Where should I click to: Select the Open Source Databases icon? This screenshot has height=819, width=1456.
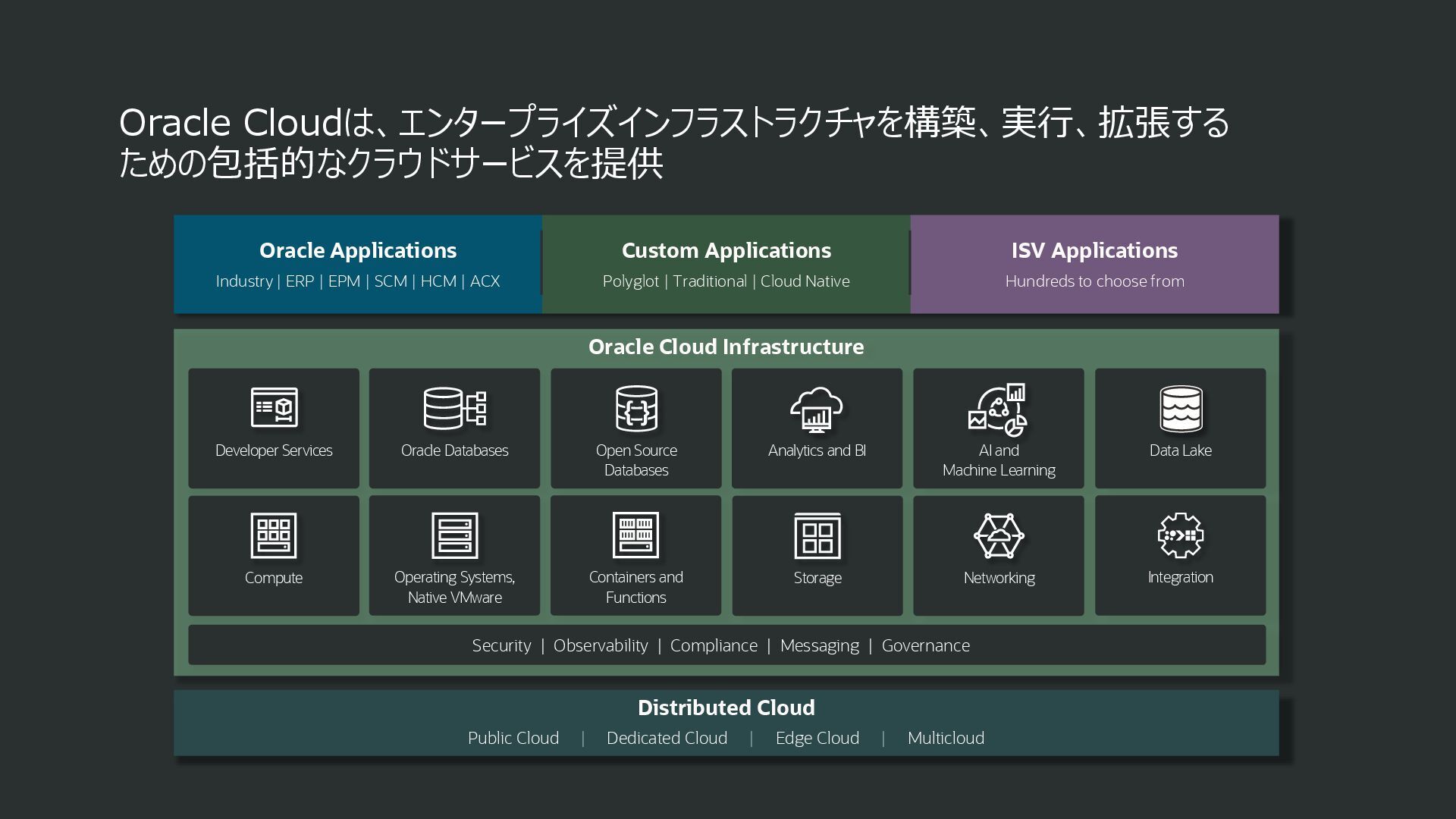pyautogui.click(x=636, y=408)
